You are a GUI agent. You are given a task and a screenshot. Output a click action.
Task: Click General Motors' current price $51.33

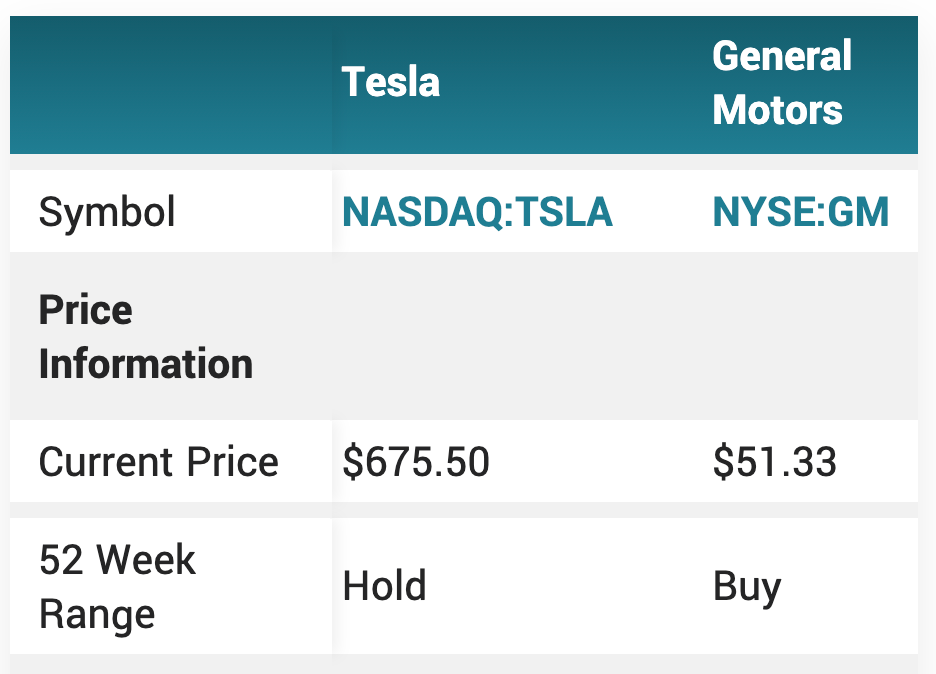click(774, 463)
